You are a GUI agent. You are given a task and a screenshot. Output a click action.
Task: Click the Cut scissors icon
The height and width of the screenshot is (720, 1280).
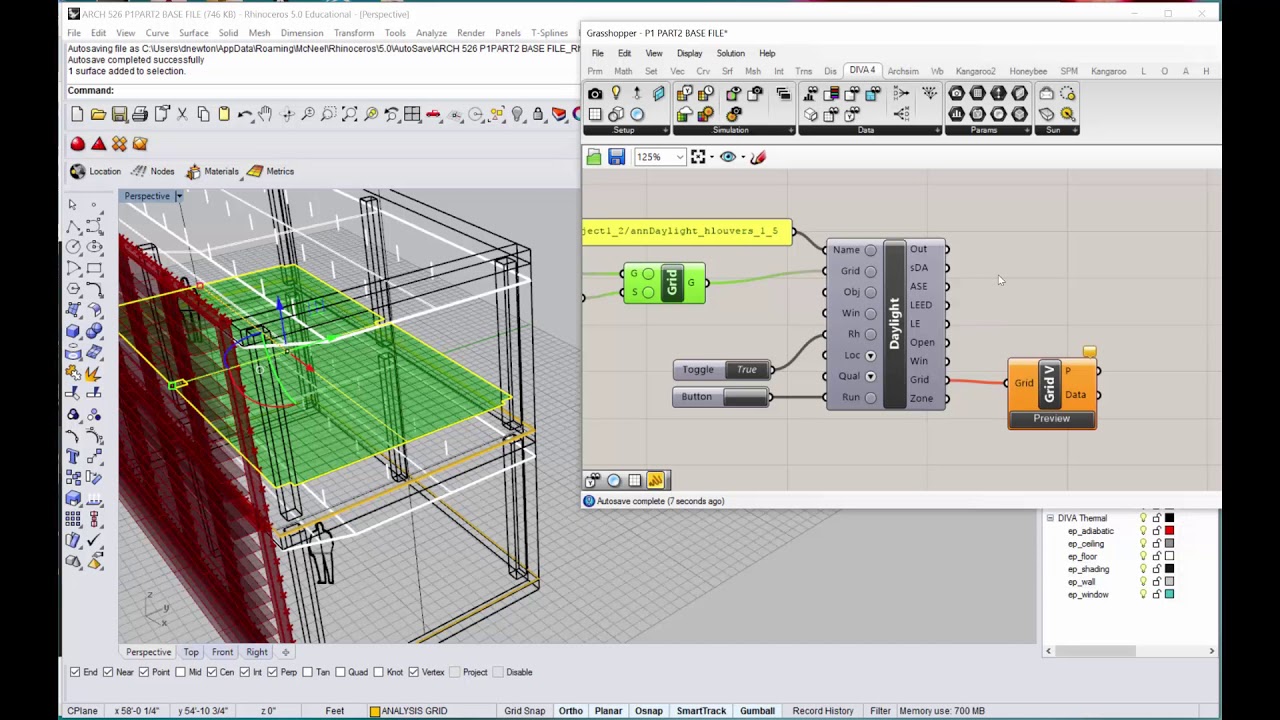coord(182,115)
